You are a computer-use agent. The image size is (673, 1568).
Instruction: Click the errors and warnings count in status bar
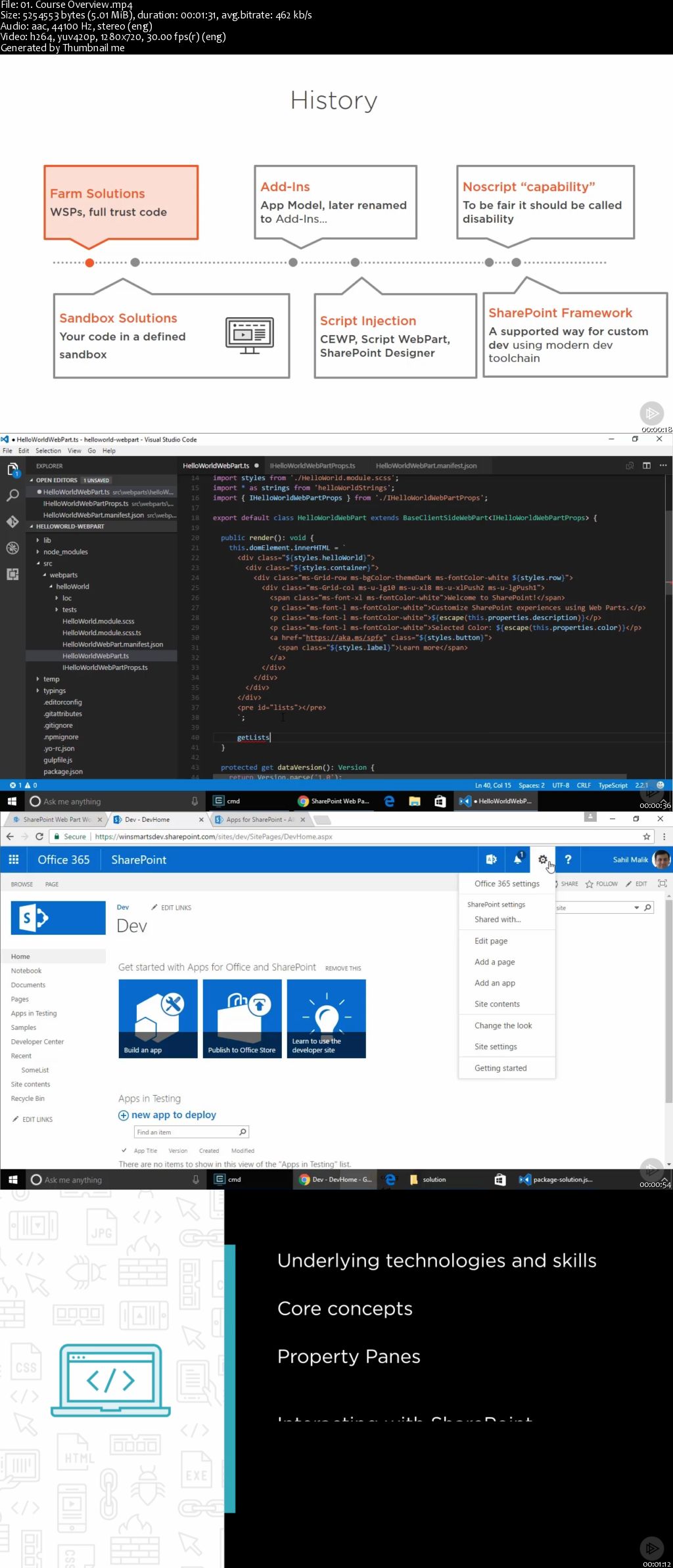[24, 785]
